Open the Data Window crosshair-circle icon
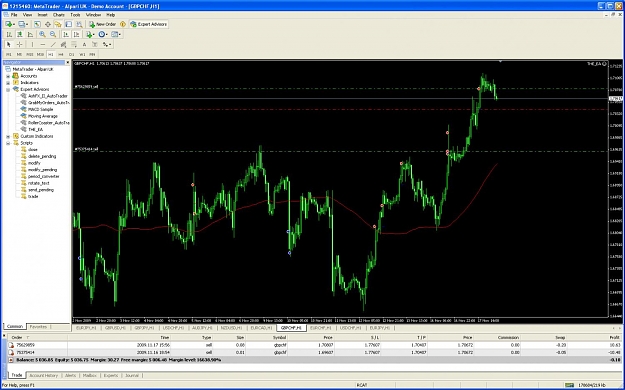This screenshot has height=390, width=625. tap(48, 24)
